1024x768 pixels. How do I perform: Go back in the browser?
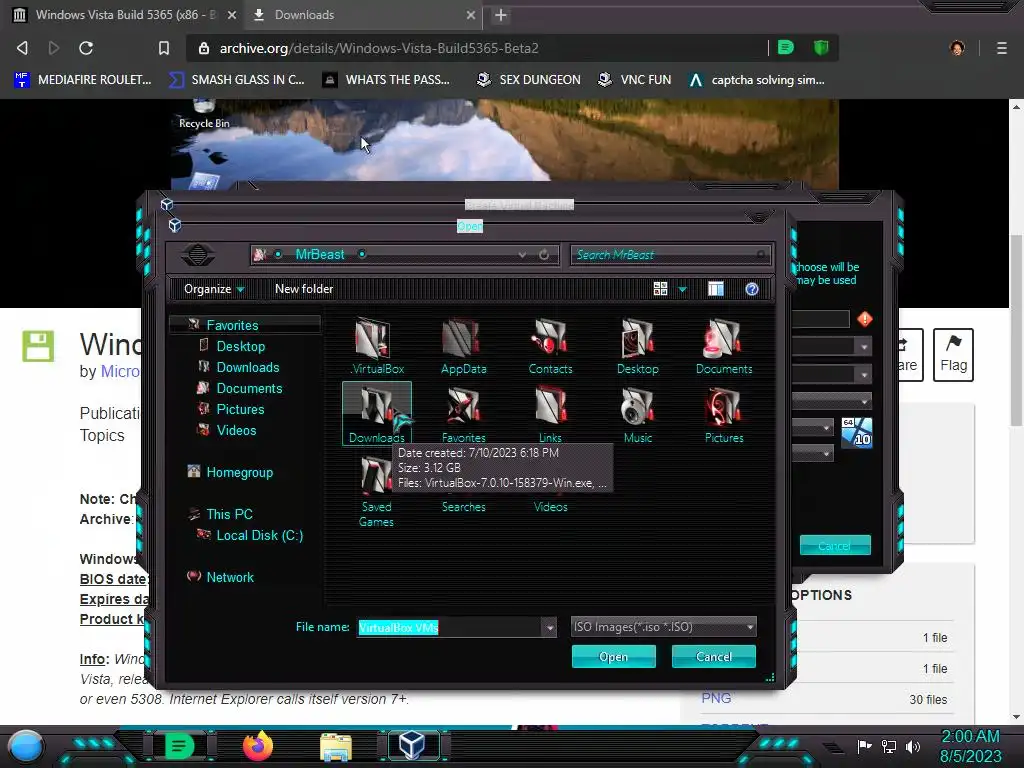point(22,48)
